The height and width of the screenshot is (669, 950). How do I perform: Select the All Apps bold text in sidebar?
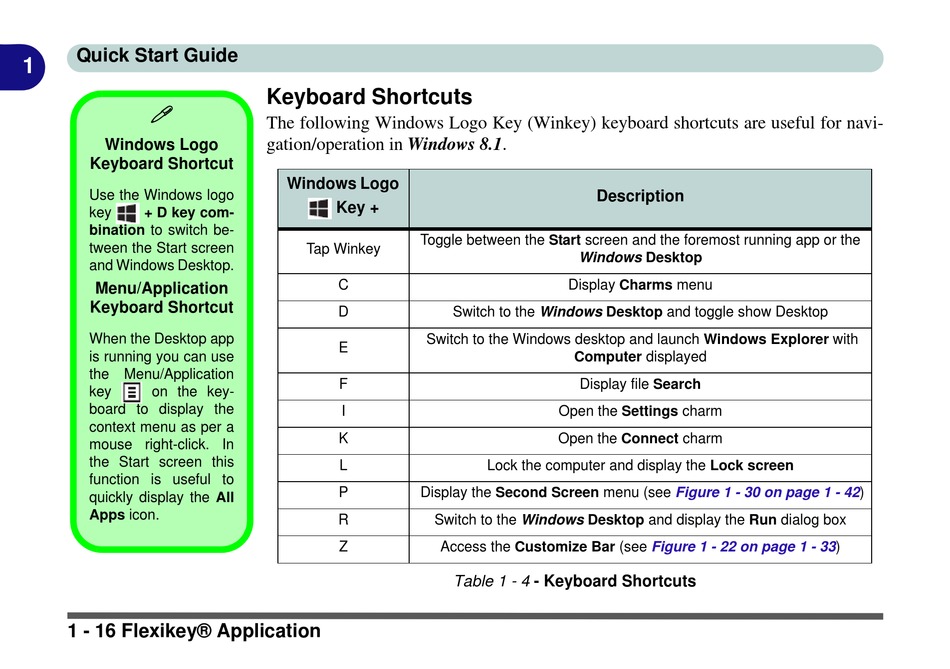click(161, 506)
